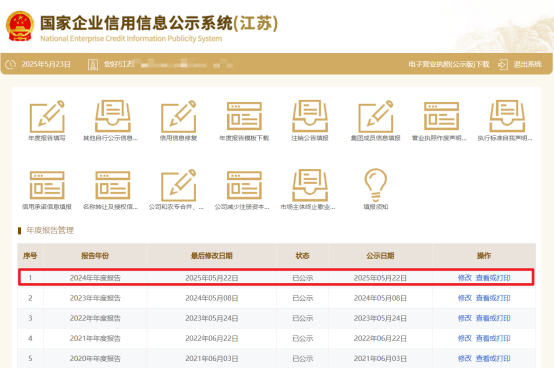Click 查看或打印 for the 2022年年度报告 row

(x=493, y=318)
